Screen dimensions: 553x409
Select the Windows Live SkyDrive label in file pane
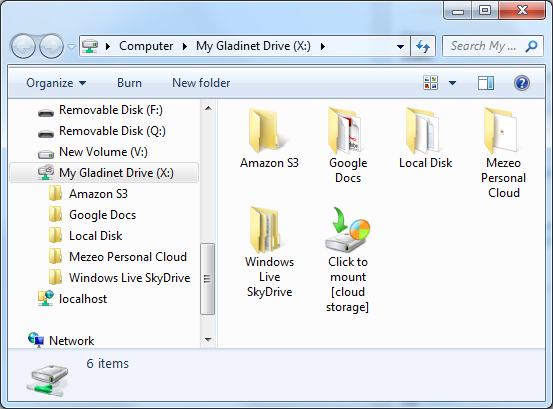point(269,277)
